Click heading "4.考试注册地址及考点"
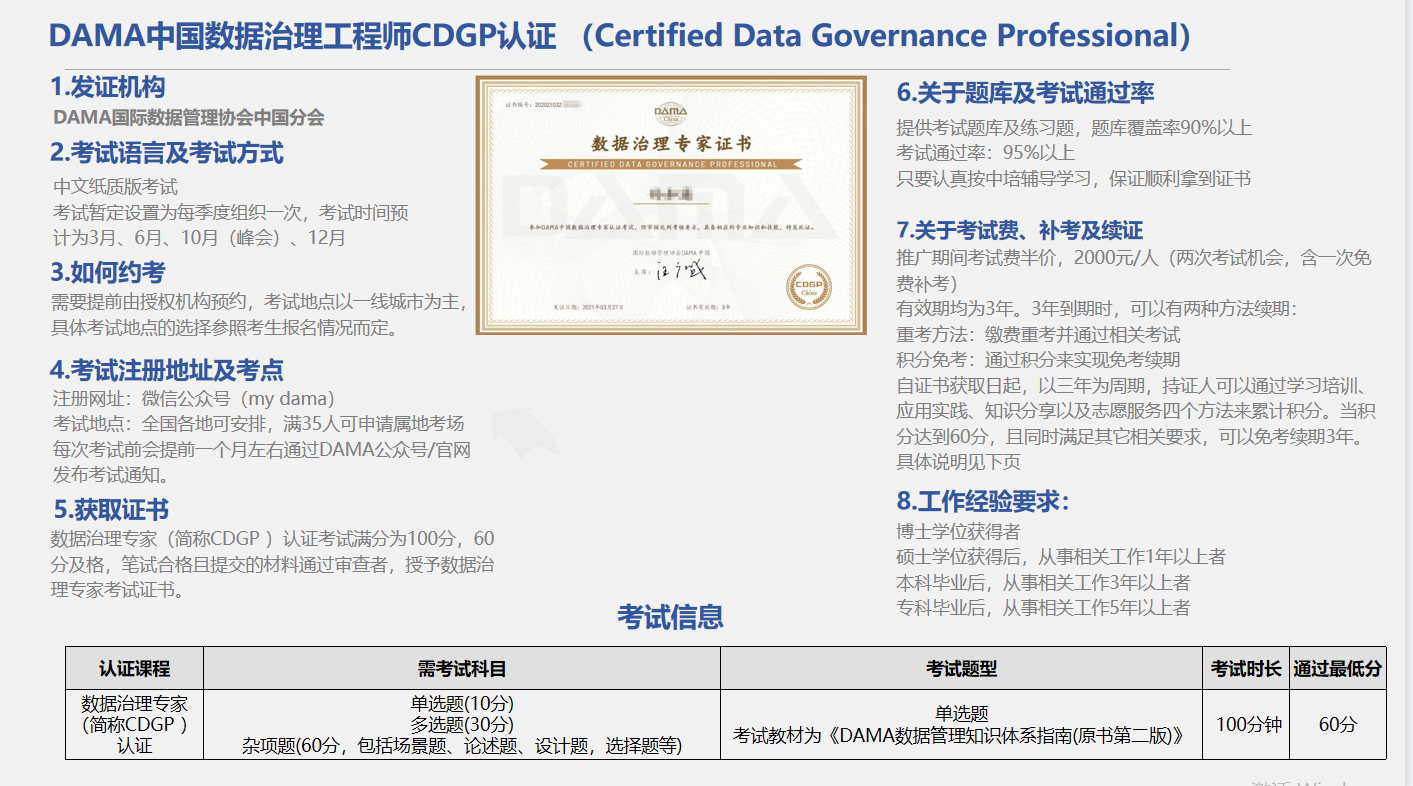 point(167,370)
